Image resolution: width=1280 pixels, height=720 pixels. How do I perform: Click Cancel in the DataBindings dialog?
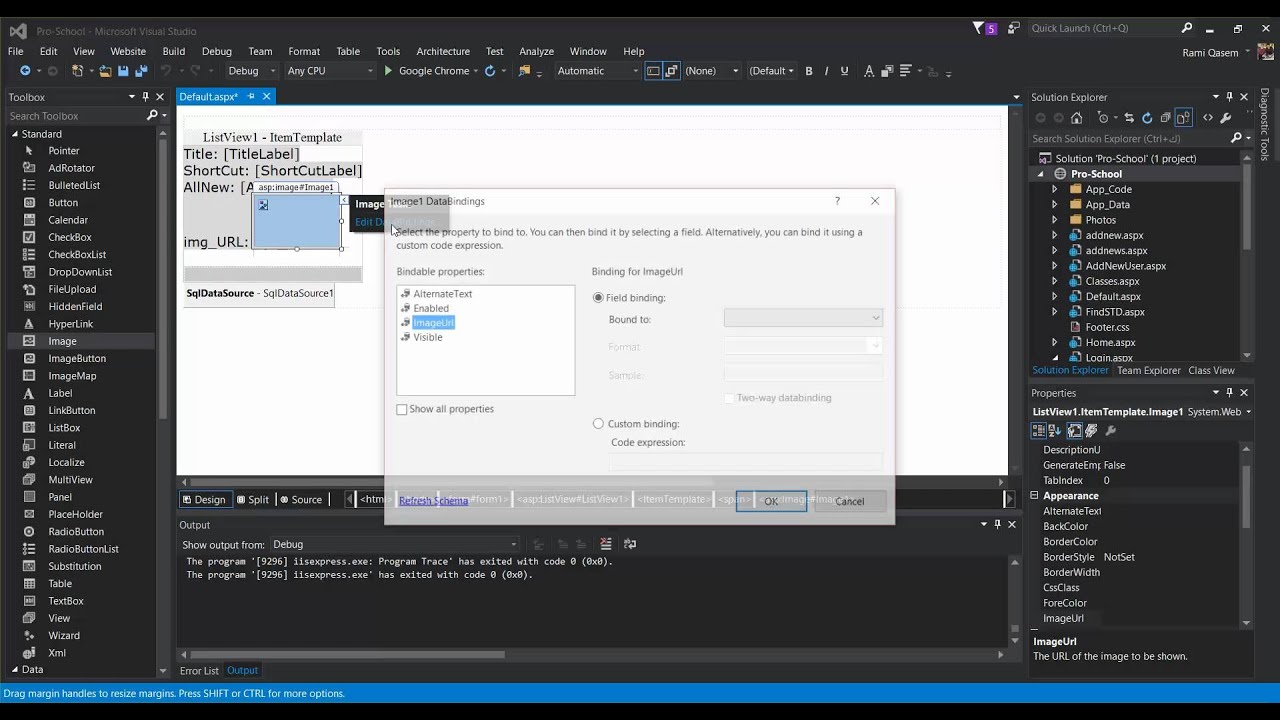click(850, 501)
